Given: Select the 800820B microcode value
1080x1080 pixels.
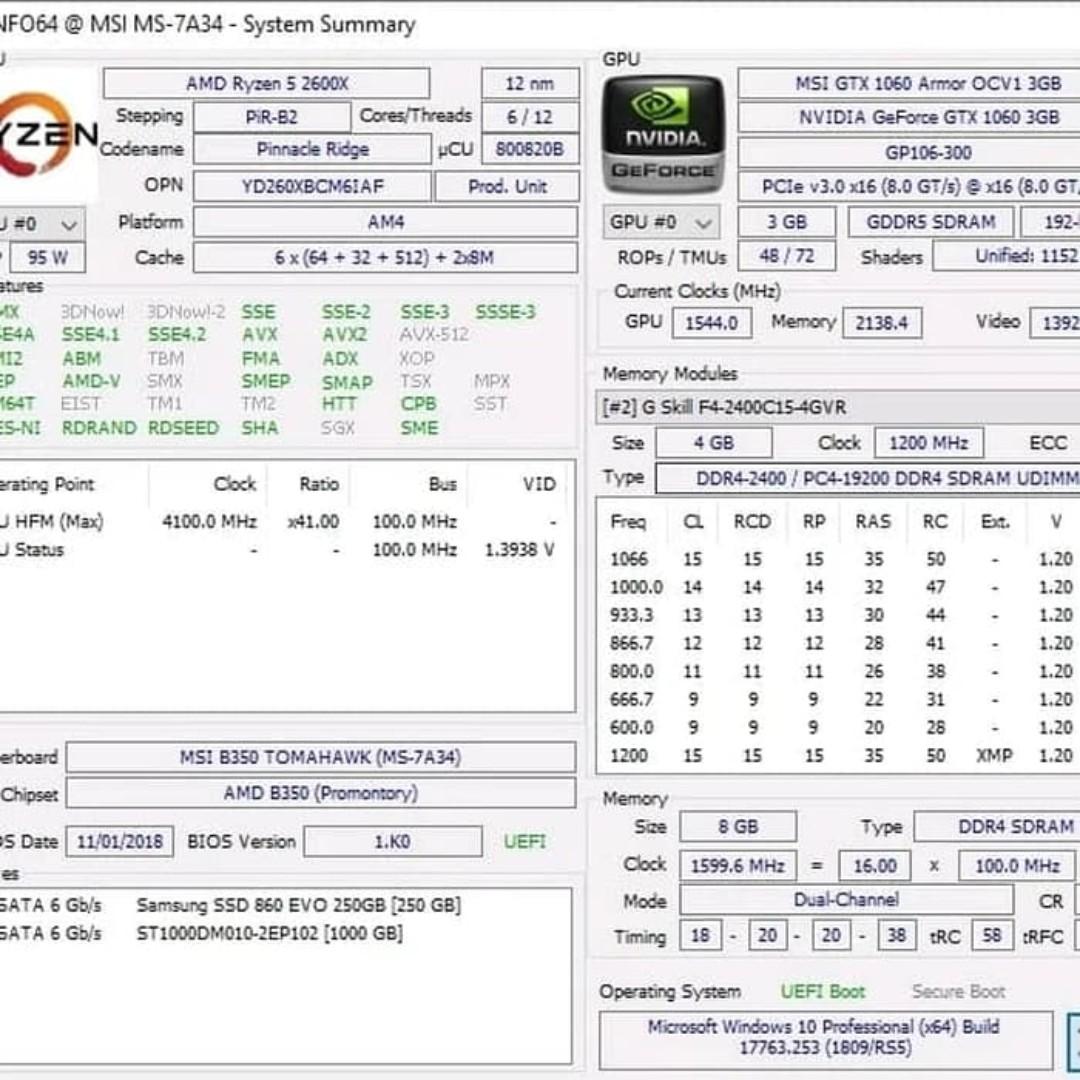Looking at the screenshot, I should point(530,149).
